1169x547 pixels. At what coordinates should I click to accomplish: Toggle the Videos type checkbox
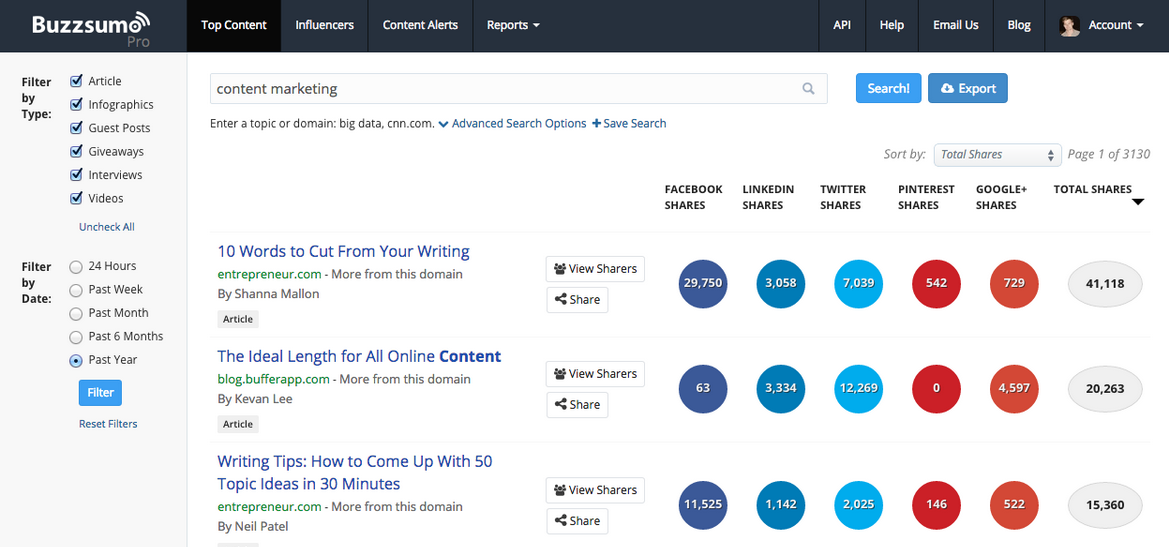(77, 198)
